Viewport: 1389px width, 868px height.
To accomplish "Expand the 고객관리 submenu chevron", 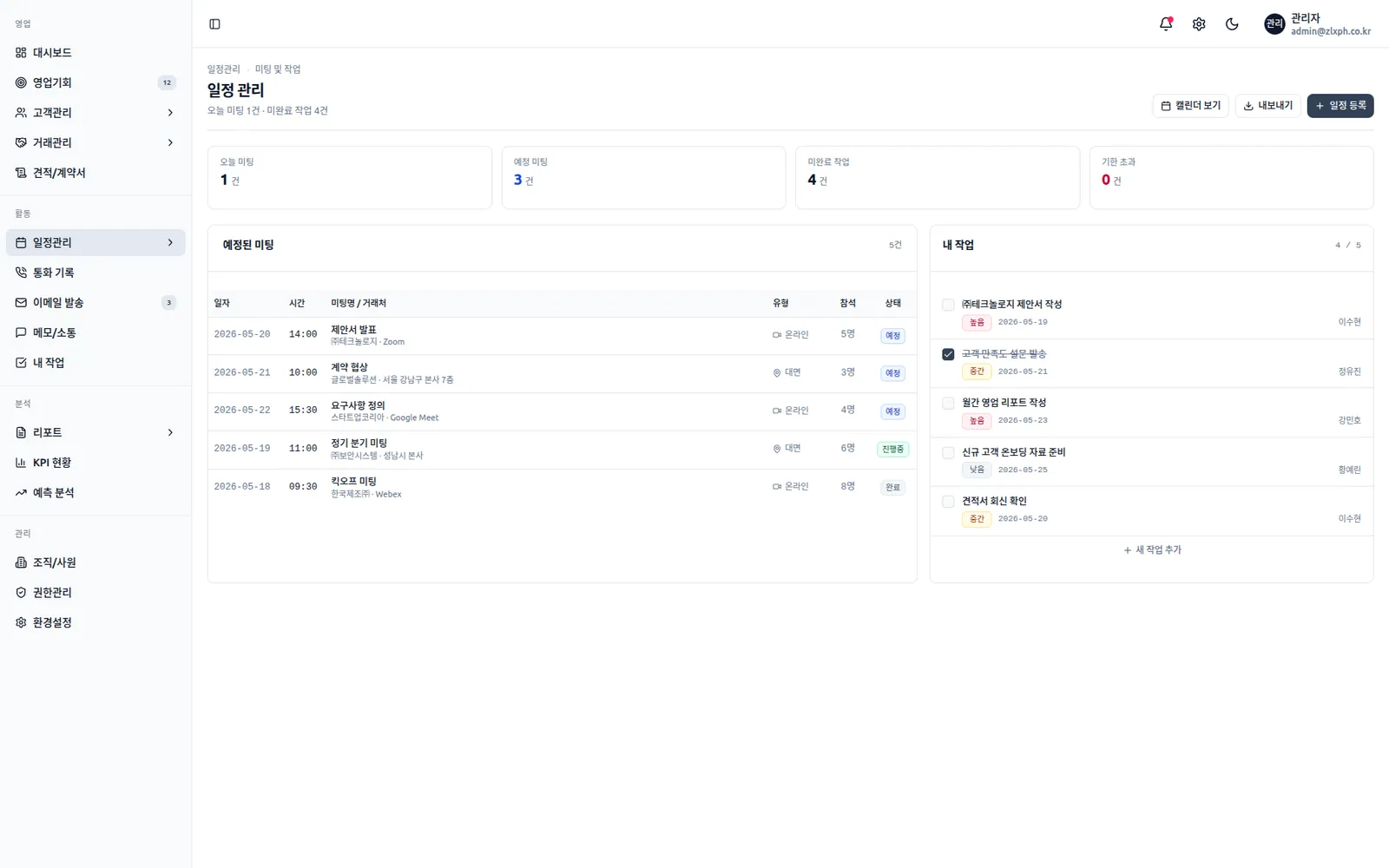I will tap(170, 113).
